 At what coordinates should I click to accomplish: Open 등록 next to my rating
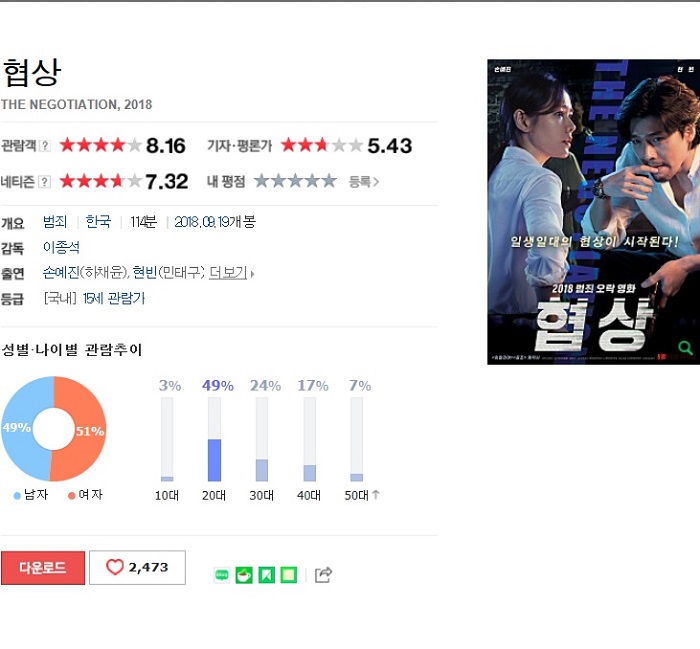tap(363, 182)
